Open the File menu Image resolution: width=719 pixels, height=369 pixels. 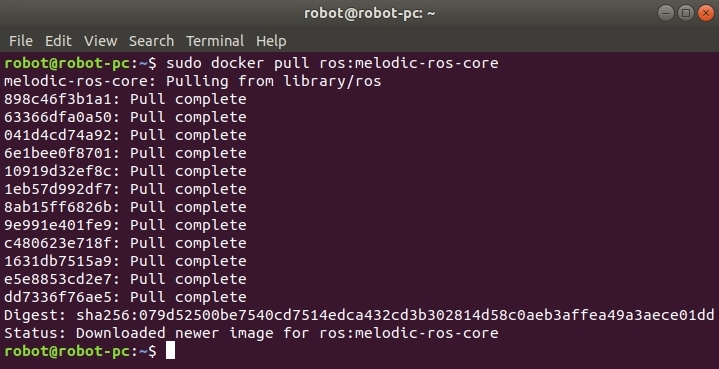tap(21, 41)
